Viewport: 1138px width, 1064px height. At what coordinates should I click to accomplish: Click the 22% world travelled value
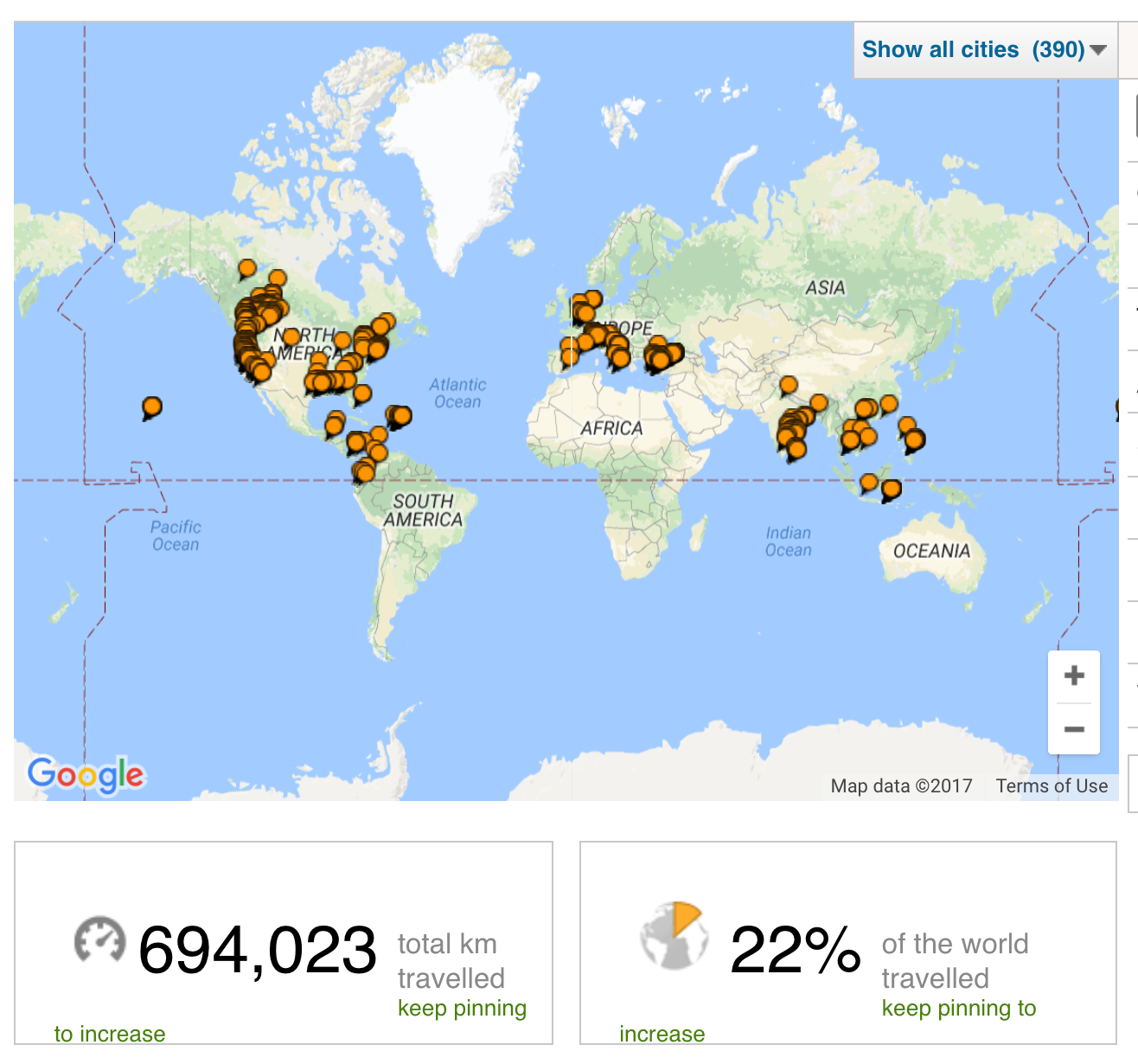[x=796, y=950]
